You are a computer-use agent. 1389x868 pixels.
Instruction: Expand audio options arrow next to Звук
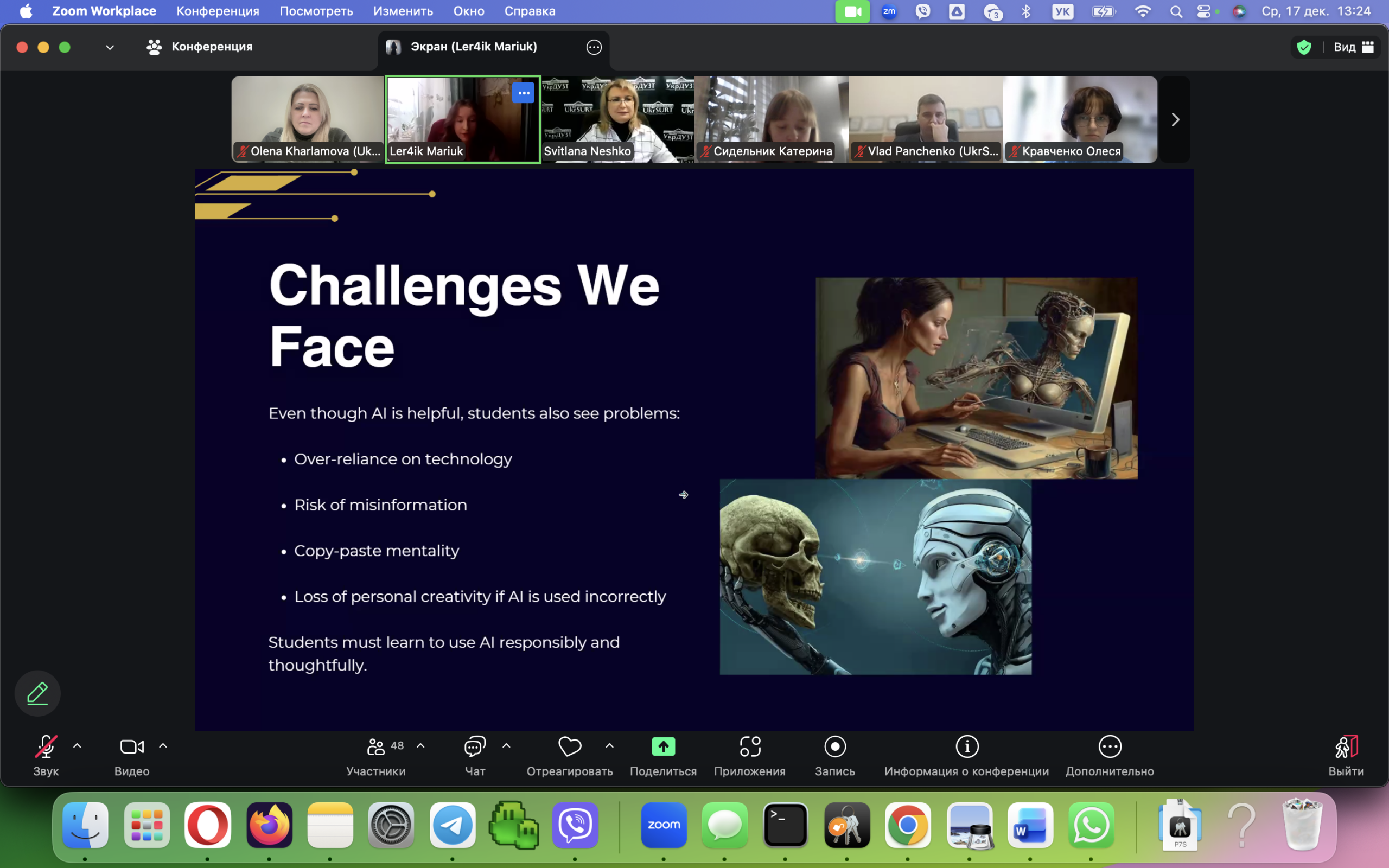tap(78, 746)
